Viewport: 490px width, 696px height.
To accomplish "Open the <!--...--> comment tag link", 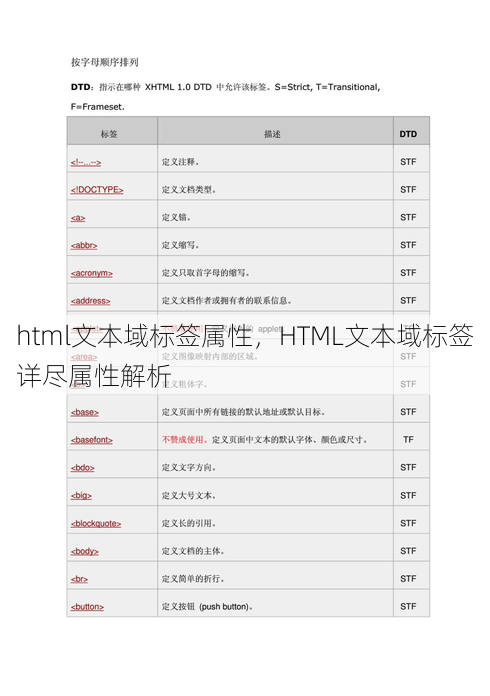I will pyautogui.click(x=86, y=162).
